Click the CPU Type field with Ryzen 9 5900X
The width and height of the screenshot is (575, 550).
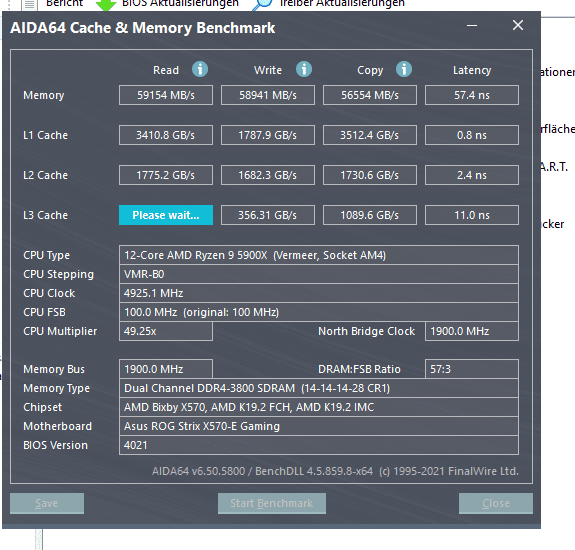[x=319, y=255]
